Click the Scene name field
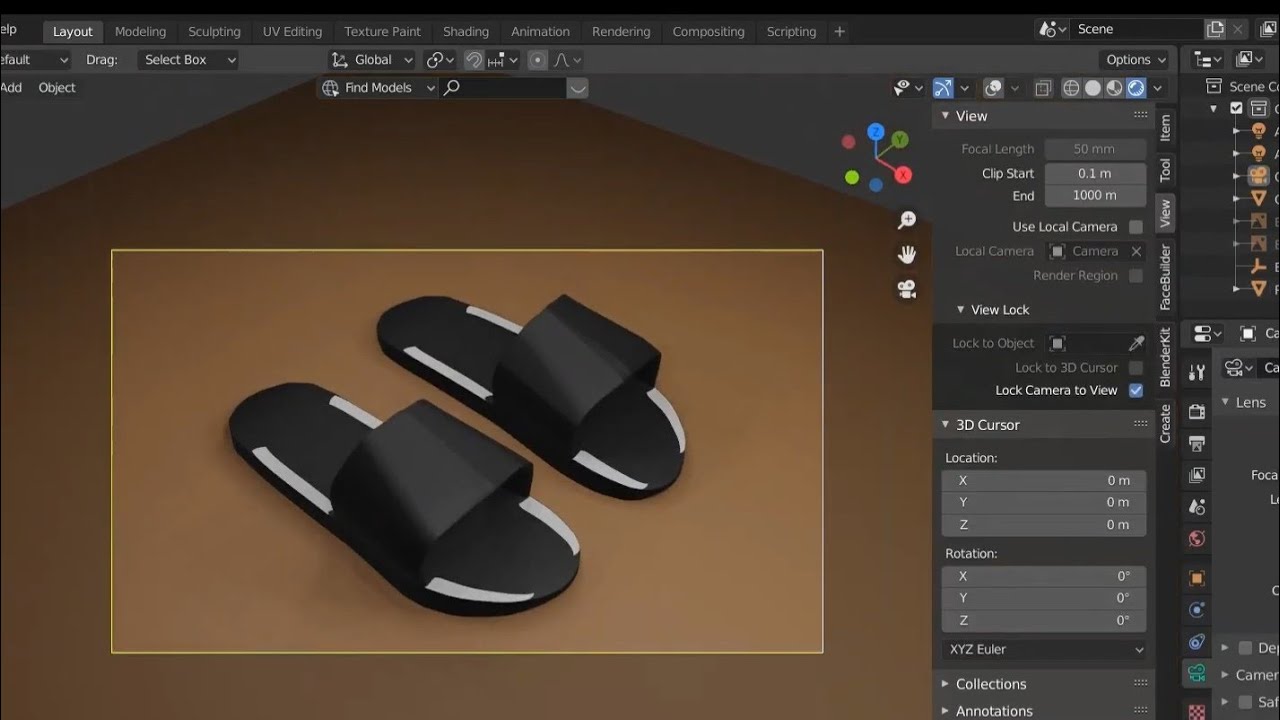 click(1138, 29)
